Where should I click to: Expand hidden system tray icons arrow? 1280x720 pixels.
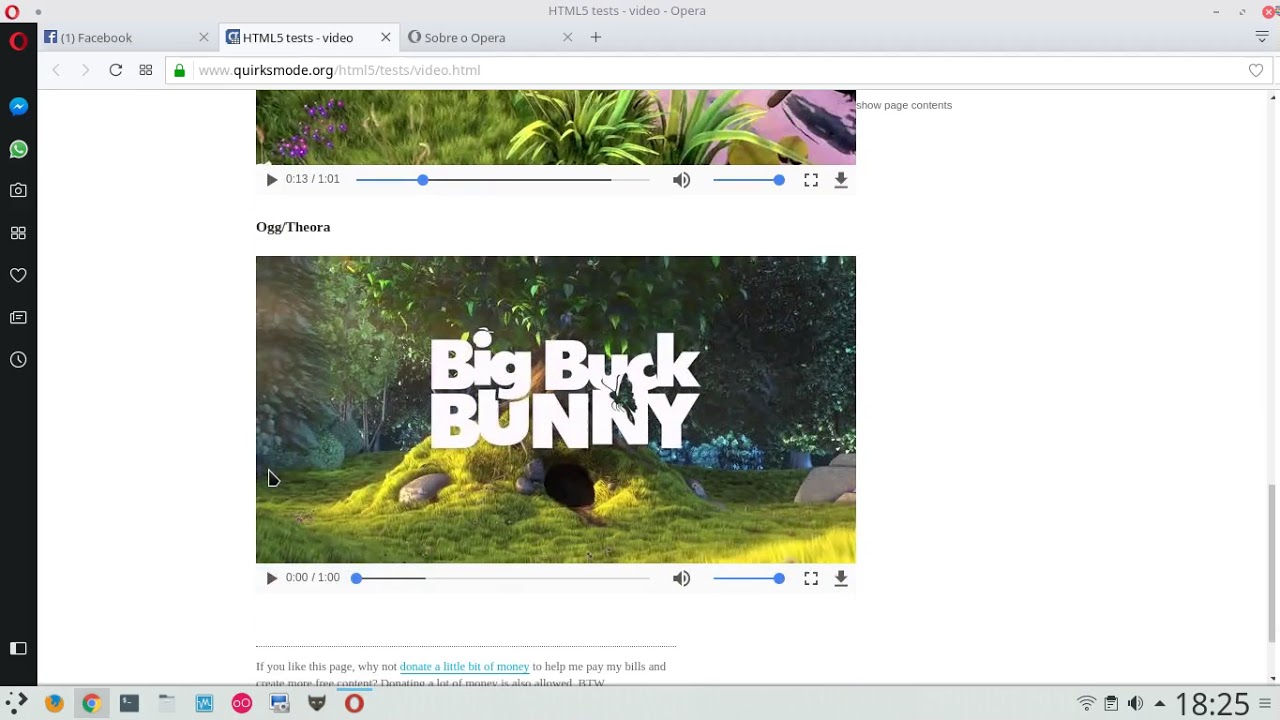[1160, 703]
